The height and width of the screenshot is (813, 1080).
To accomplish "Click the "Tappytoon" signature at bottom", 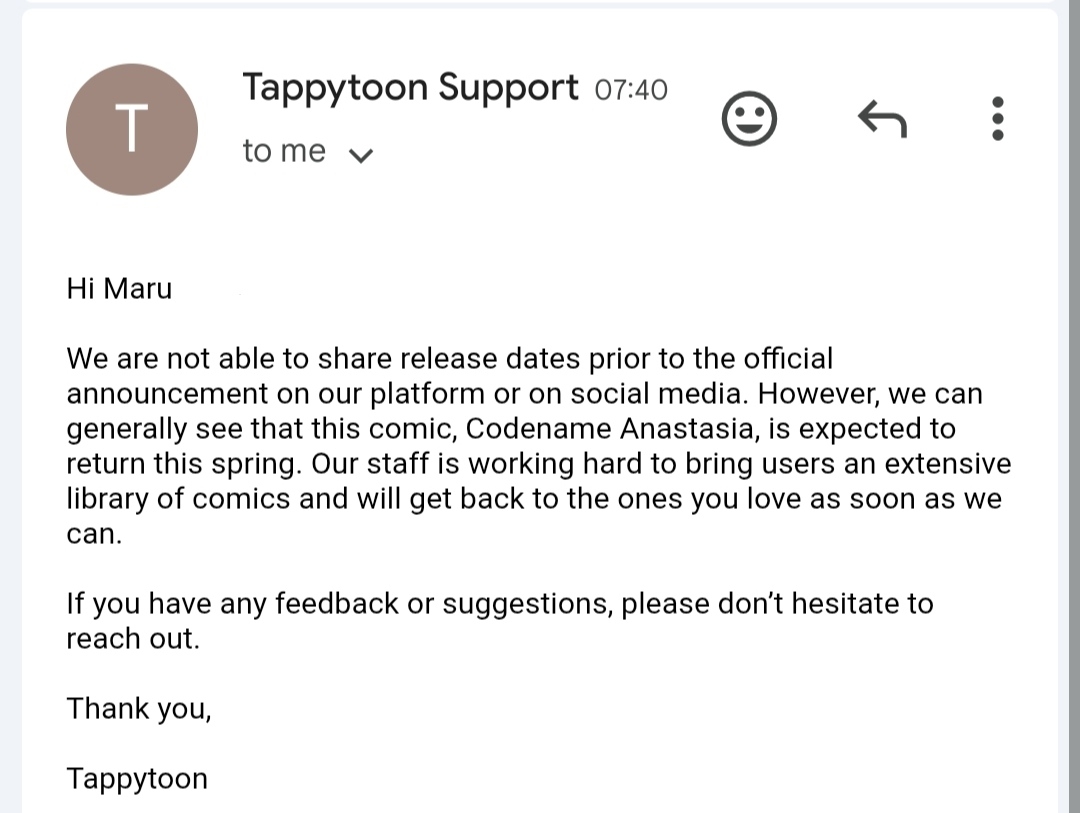I will click(137, 778).
